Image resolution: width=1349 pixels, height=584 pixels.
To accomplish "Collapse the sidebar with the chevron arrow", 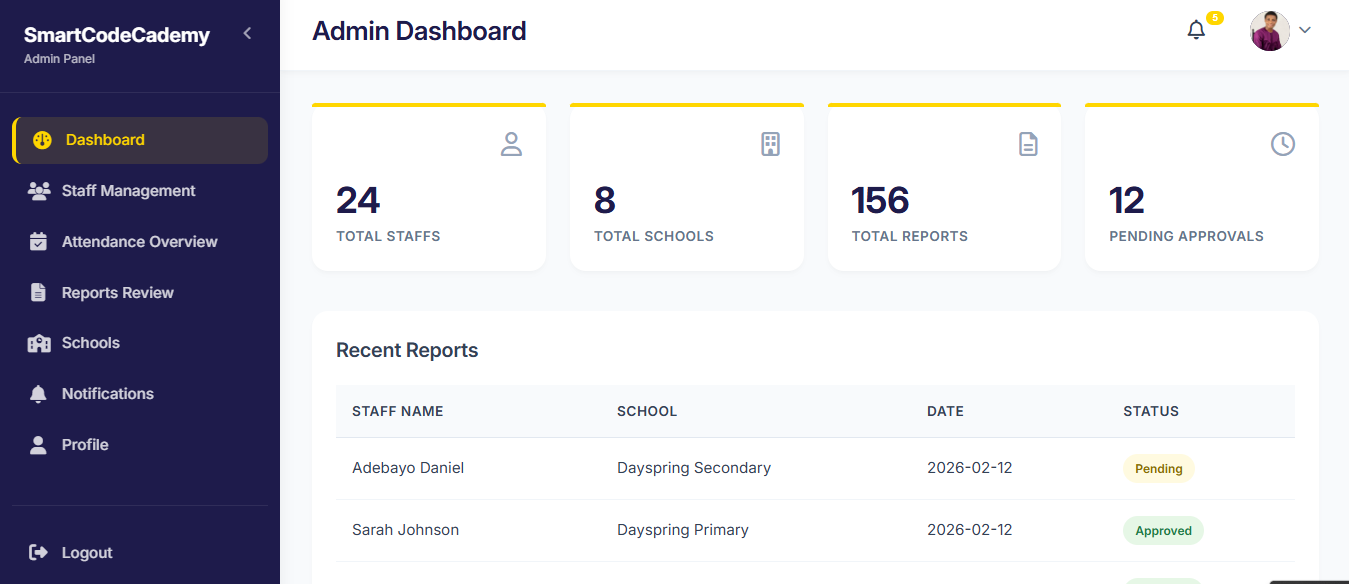I will [247, 34].
